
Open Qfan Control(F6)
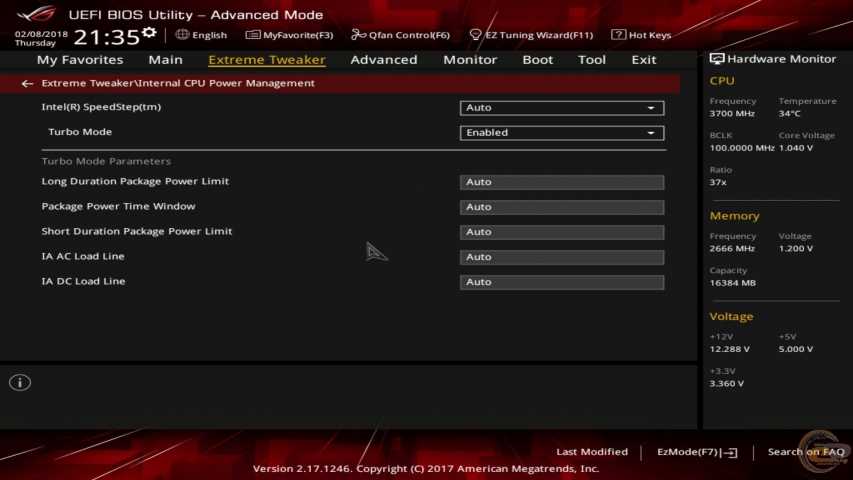[x=400, y=35]
